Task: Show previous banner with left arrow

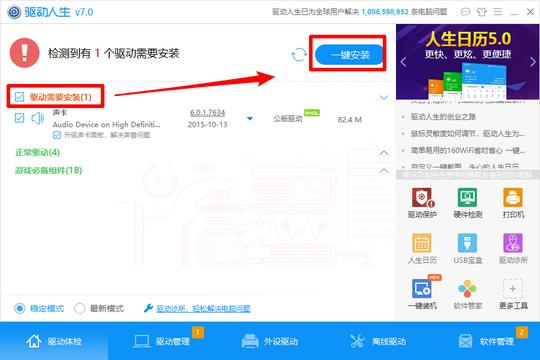Action: (404, 62)
